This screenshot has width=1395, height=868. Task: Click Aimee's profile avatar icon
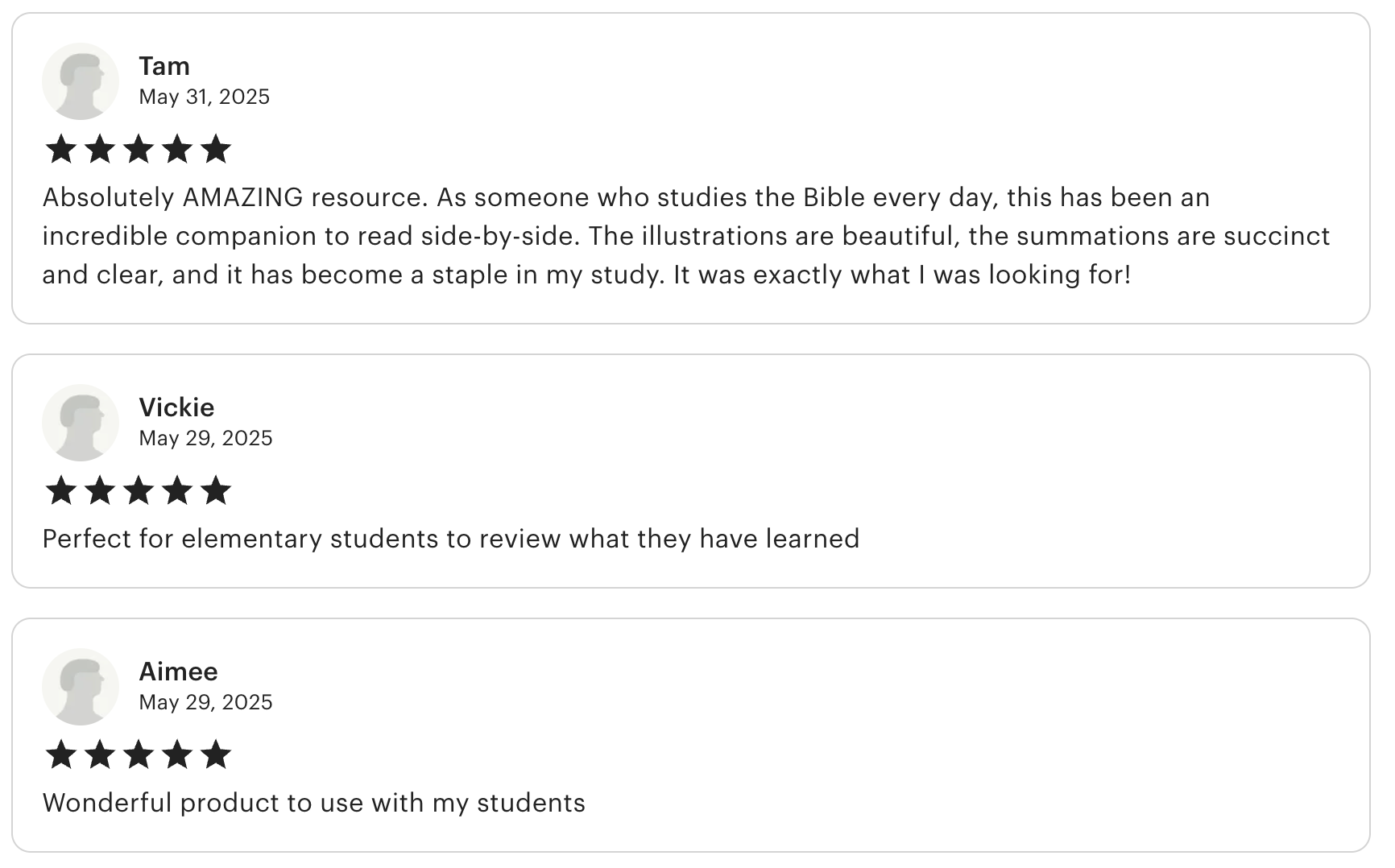[x=81, y=687]
